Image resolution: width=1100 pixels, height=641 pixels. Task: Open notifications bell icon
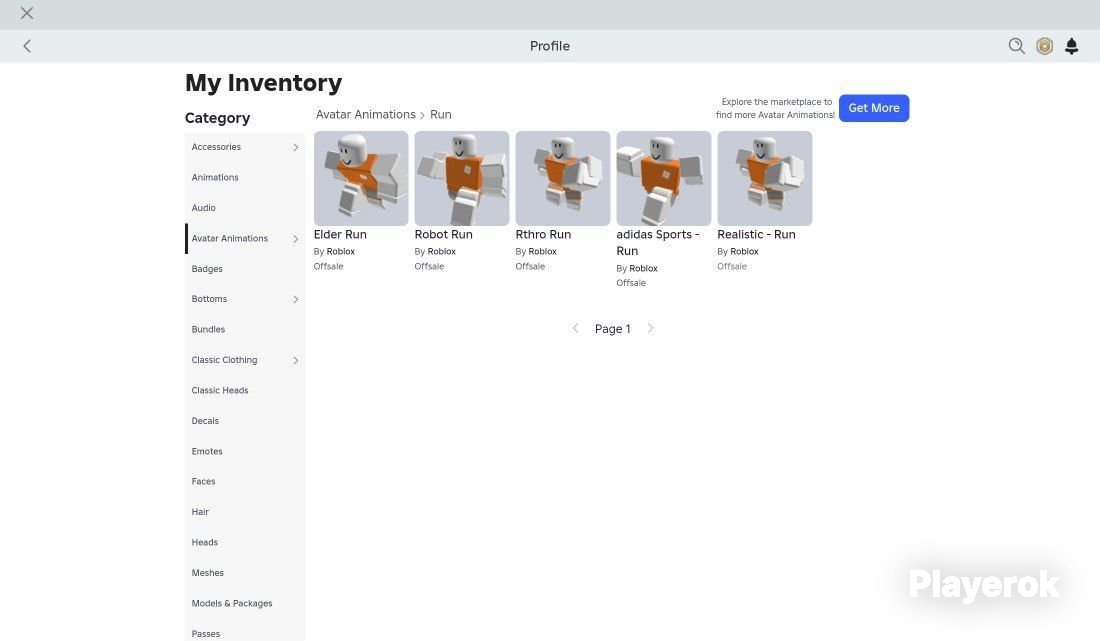1071,46
